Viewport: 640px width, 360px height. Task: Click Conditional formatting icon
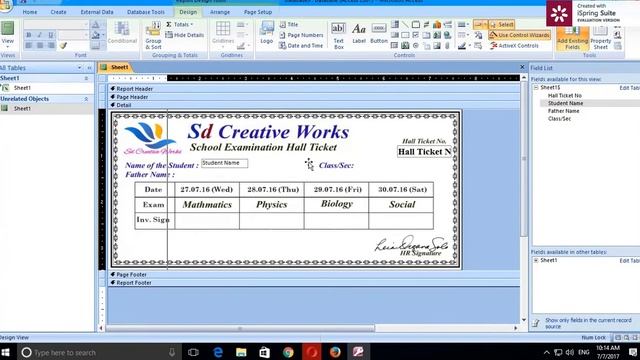point(122,33)
